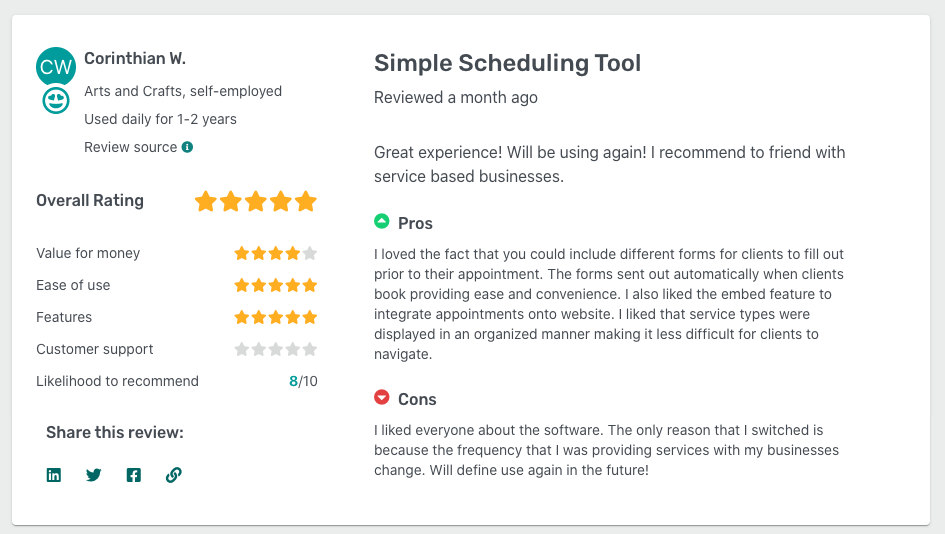Click the Simple Scheduling Tool review title

(507, 63)
